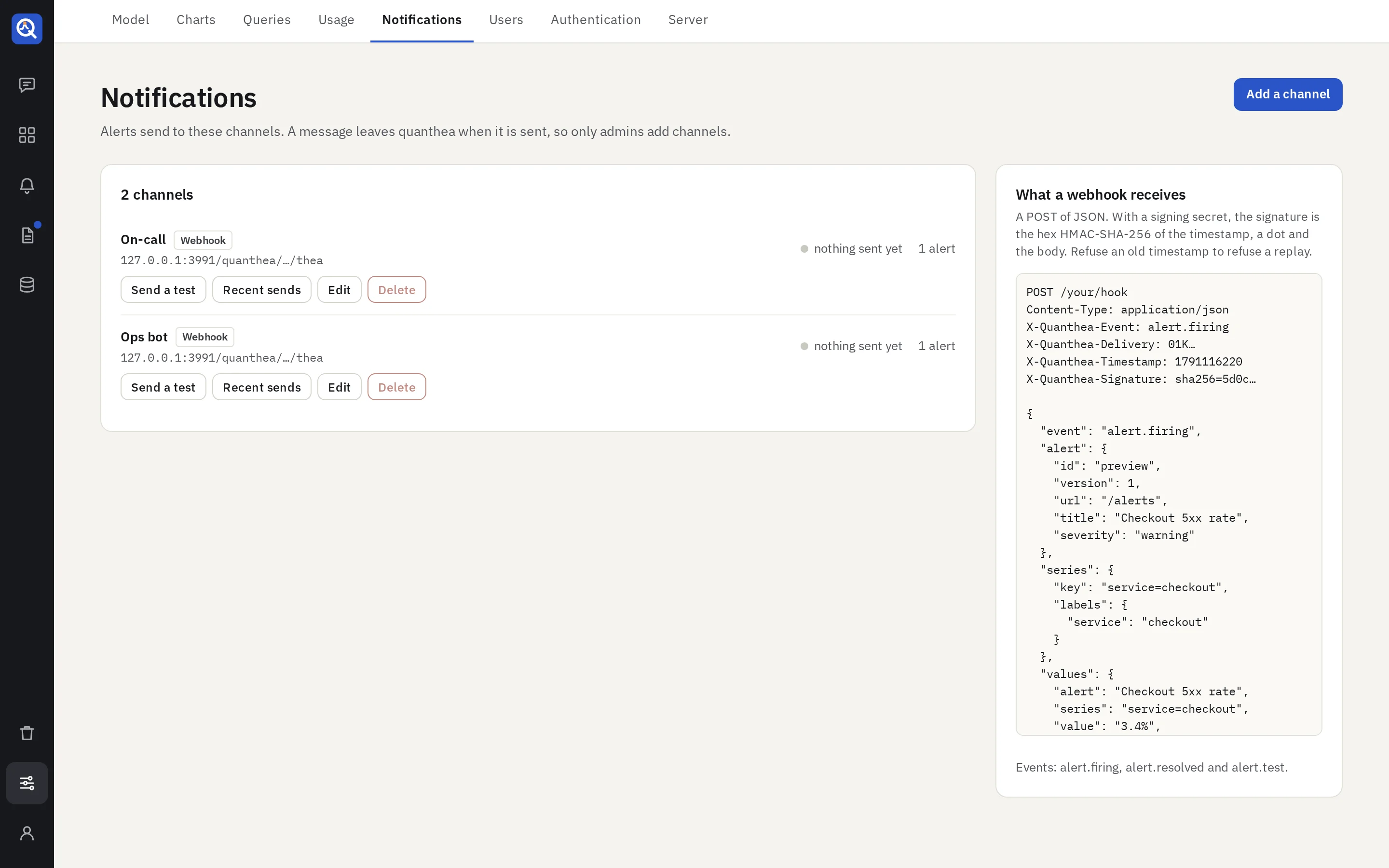Open the dashboards grid sidebar icon
Image resolution: width=1389 pixels, height=868 pixels.
coord(27,135)
